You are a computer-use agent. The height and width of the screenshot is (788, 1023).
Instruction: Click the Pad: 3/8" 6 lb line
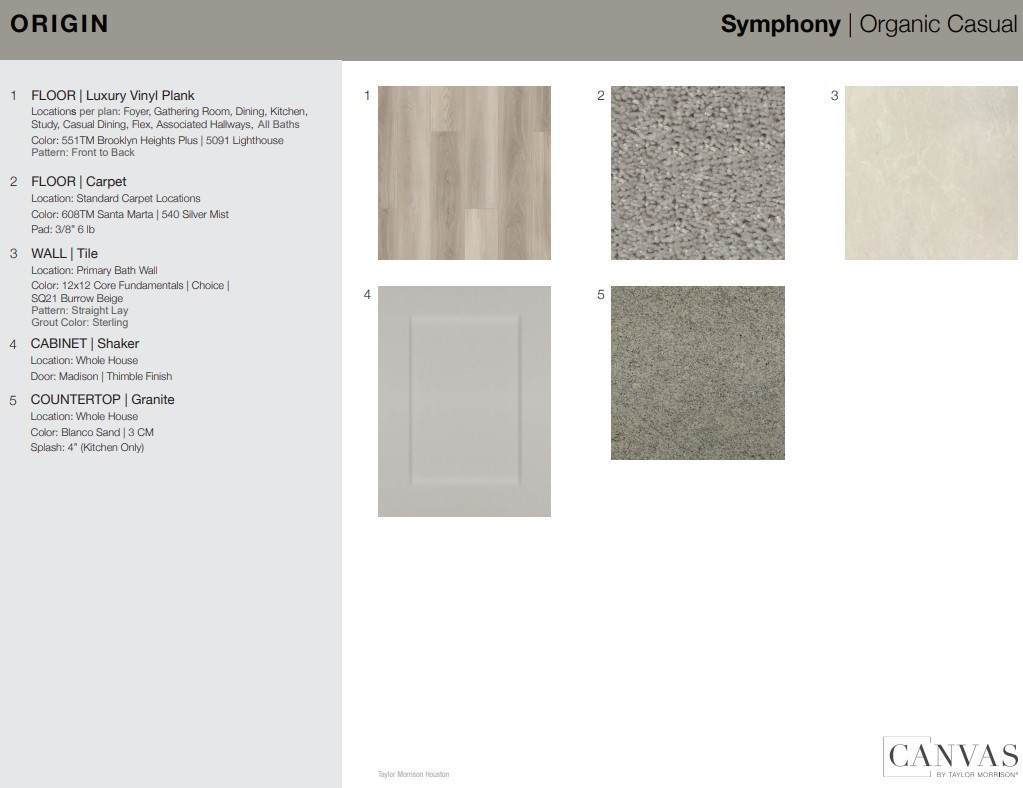[x=63, y=230]
